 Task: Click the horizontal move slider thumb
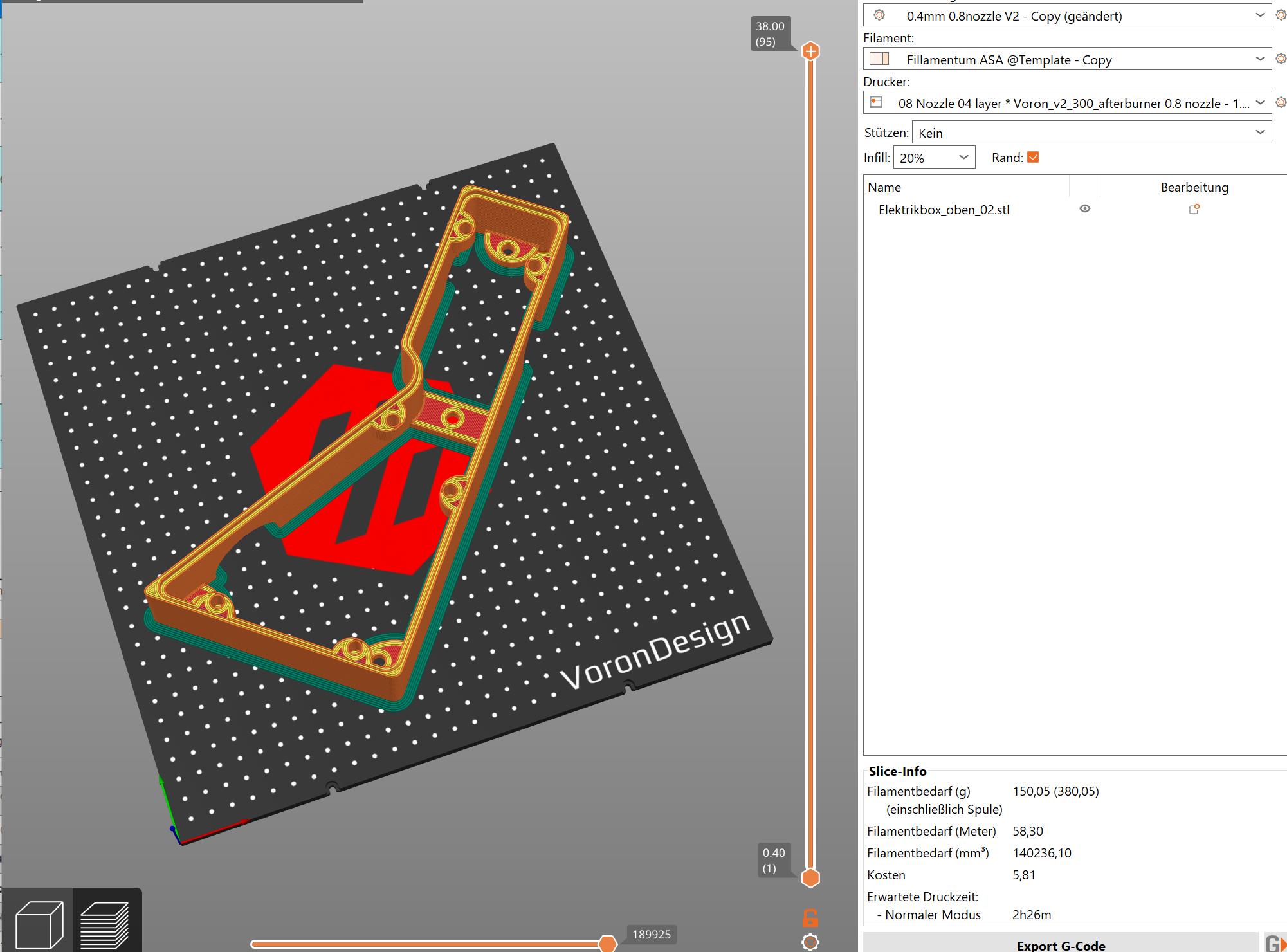pos(607,944)
